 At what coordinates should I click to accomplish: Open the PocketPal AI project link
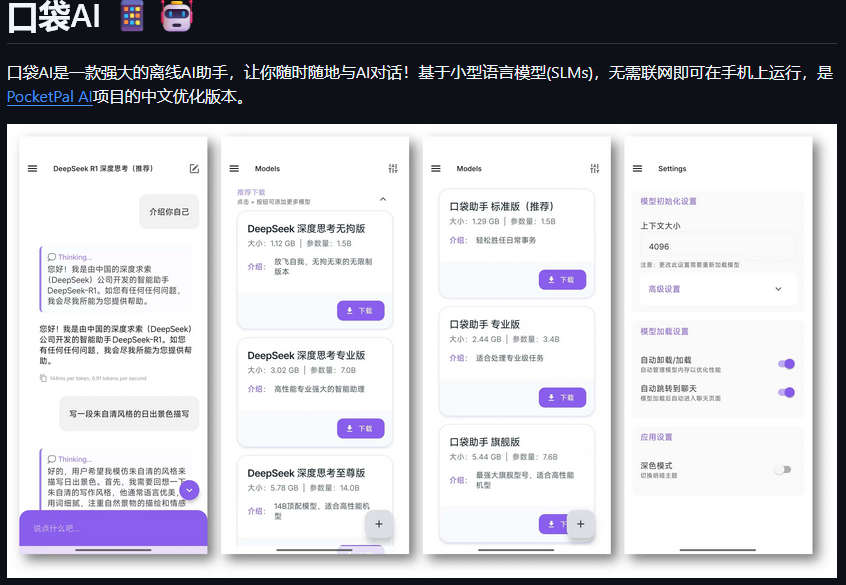click(50, 97)
